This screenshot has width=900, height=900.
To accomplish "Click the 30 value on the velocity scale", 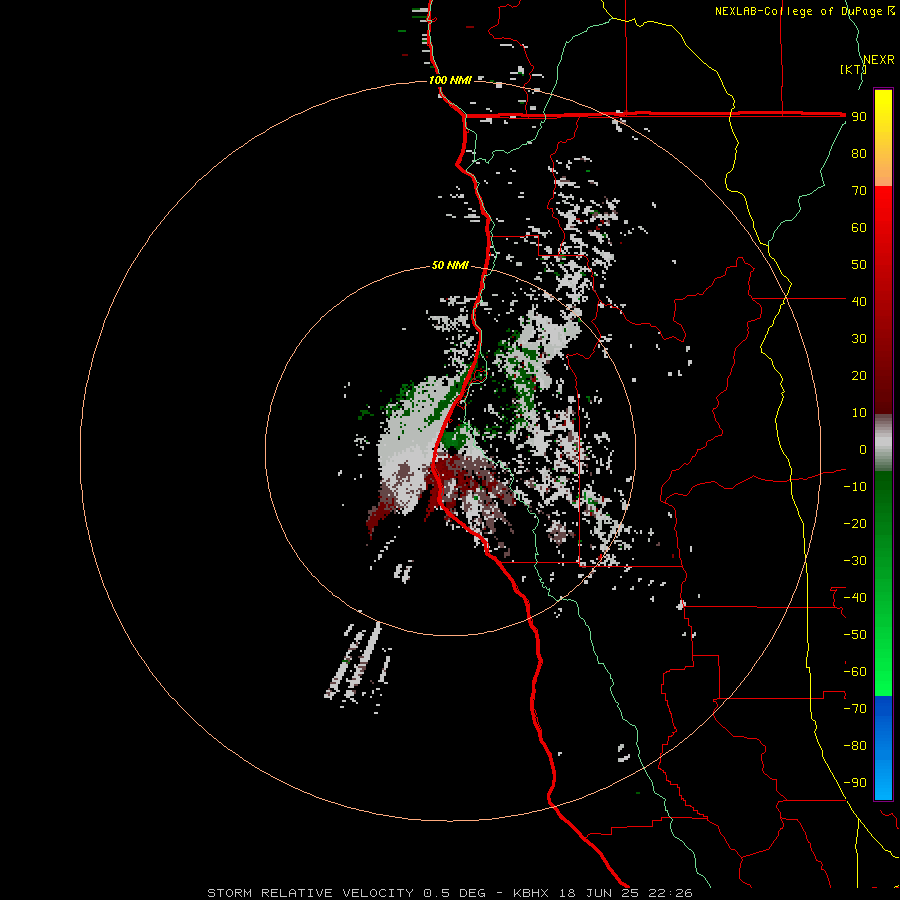I will pyautogui.click(x=859, y=339).
